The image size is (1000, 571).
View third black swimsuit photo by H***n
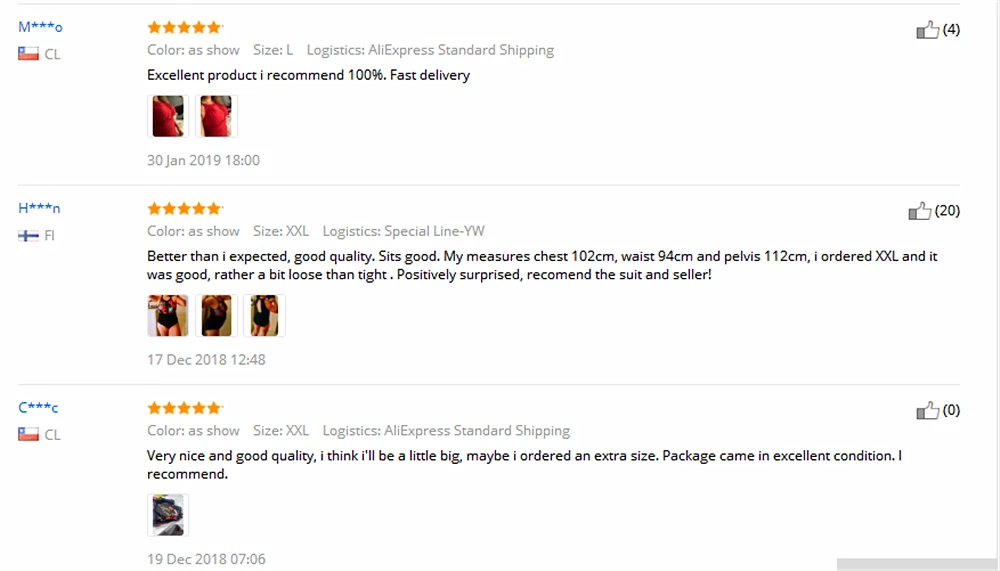click(x=264, y=315)
